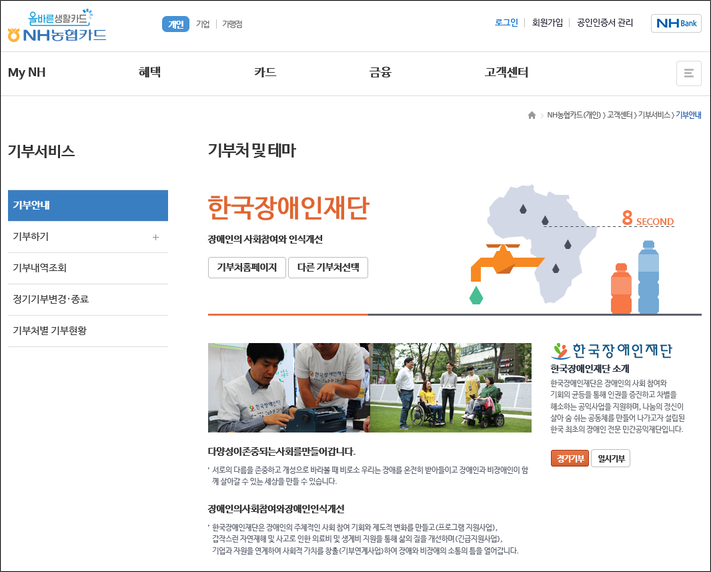Click NH농협카드(개인) breadcrumb link
The width and height of the screenshot is (711, 572).
(574, 115)
